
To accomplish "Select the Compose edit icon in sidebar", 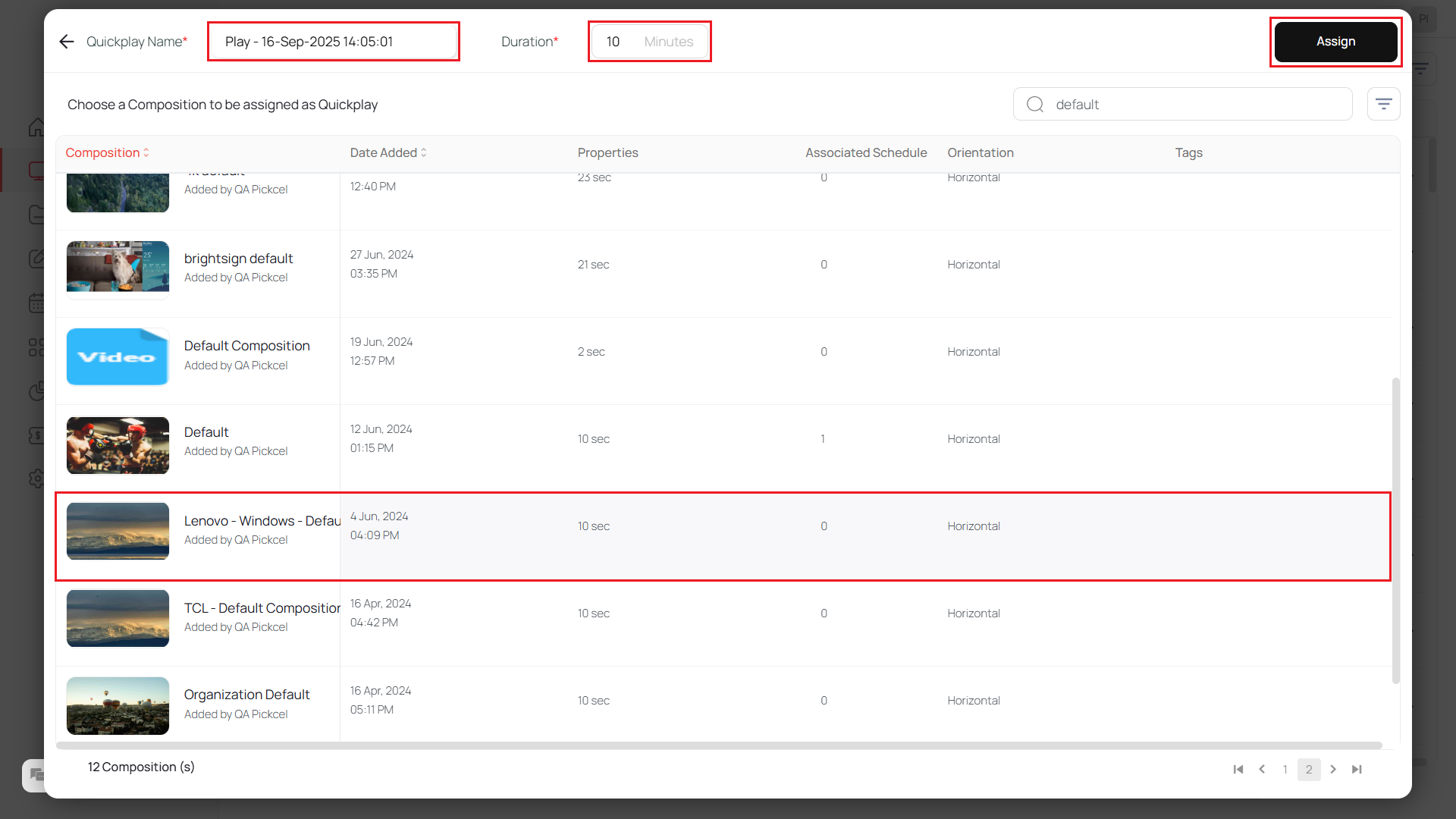I will [x=36, y=258].
